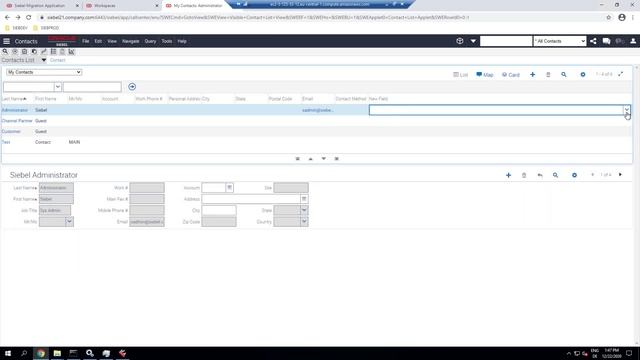Click the Address input field in the form
Screen dimensions: 640x360
(x=251, y=199)
